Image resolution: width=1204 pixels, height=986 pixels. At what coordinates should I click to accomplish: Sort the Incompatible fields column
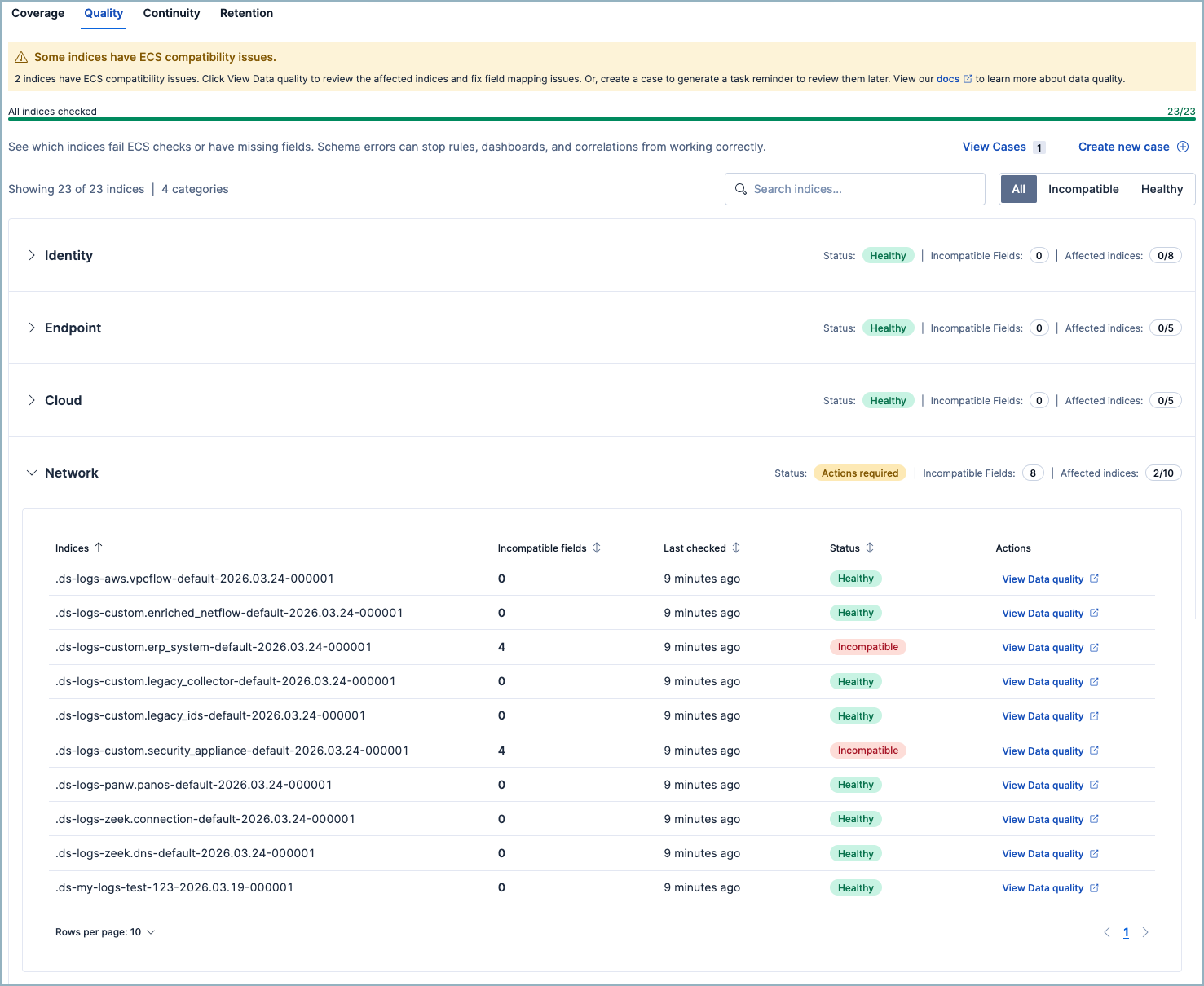(x=597, y=548)
